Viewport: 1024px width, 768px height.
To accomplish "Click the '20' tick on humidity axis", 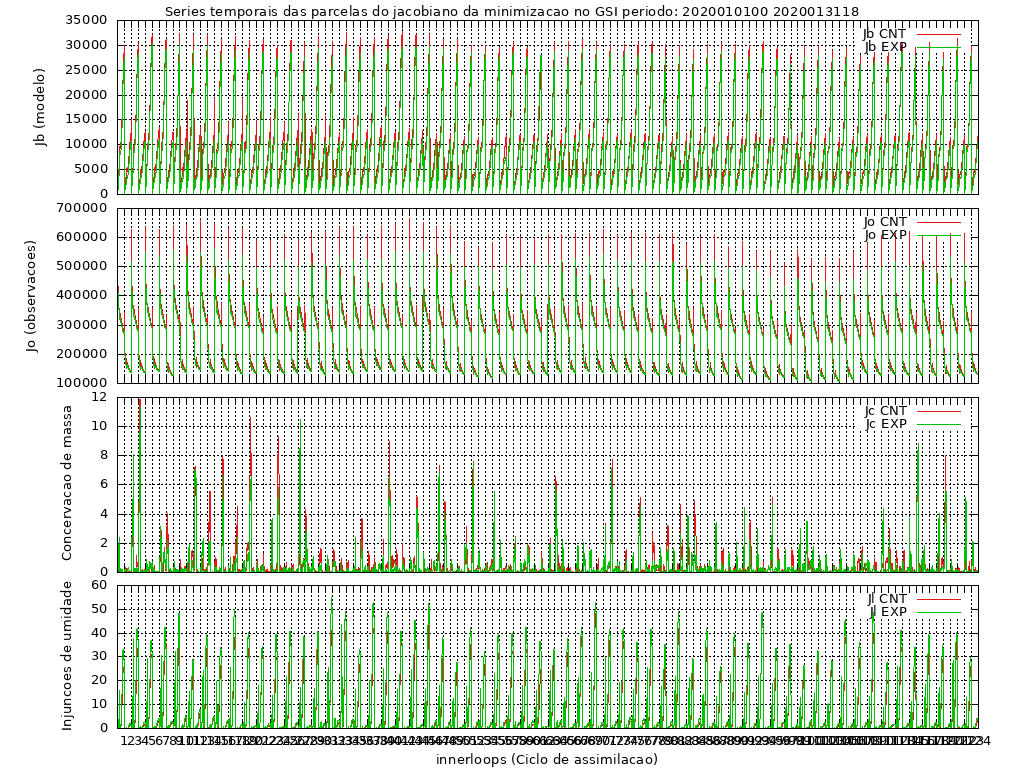I will (x=99, y=680).
